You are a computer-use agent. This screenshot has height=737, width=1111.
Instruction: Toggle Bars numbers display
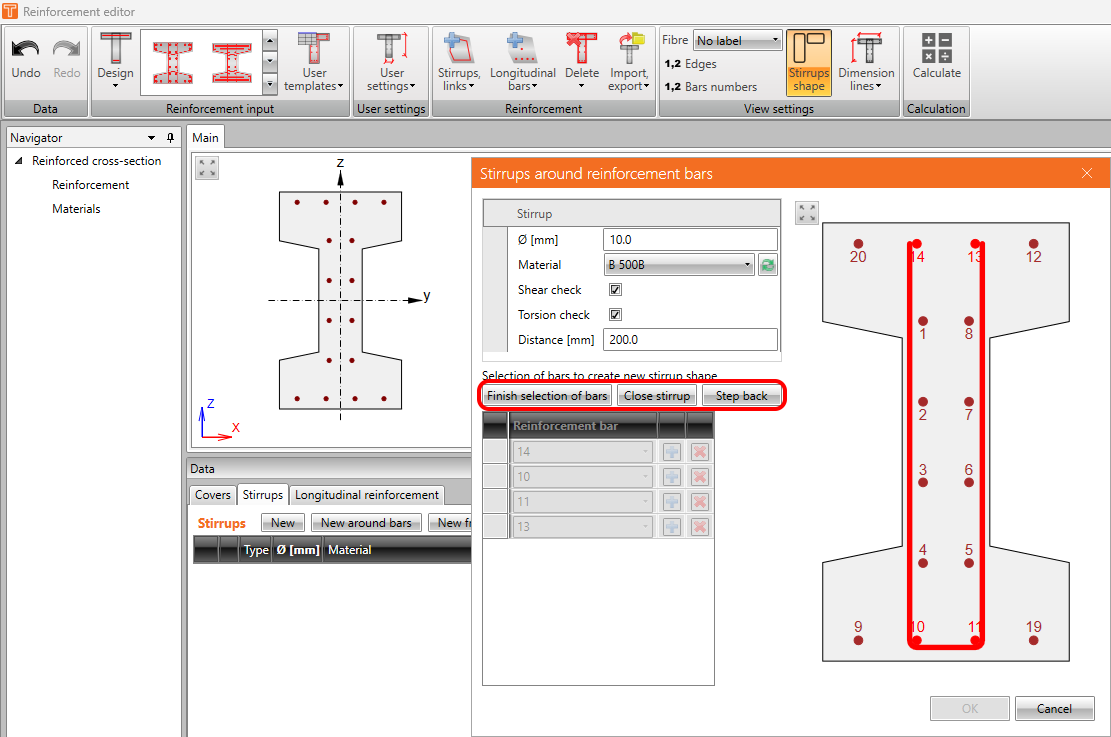click(x=710, y=87)
